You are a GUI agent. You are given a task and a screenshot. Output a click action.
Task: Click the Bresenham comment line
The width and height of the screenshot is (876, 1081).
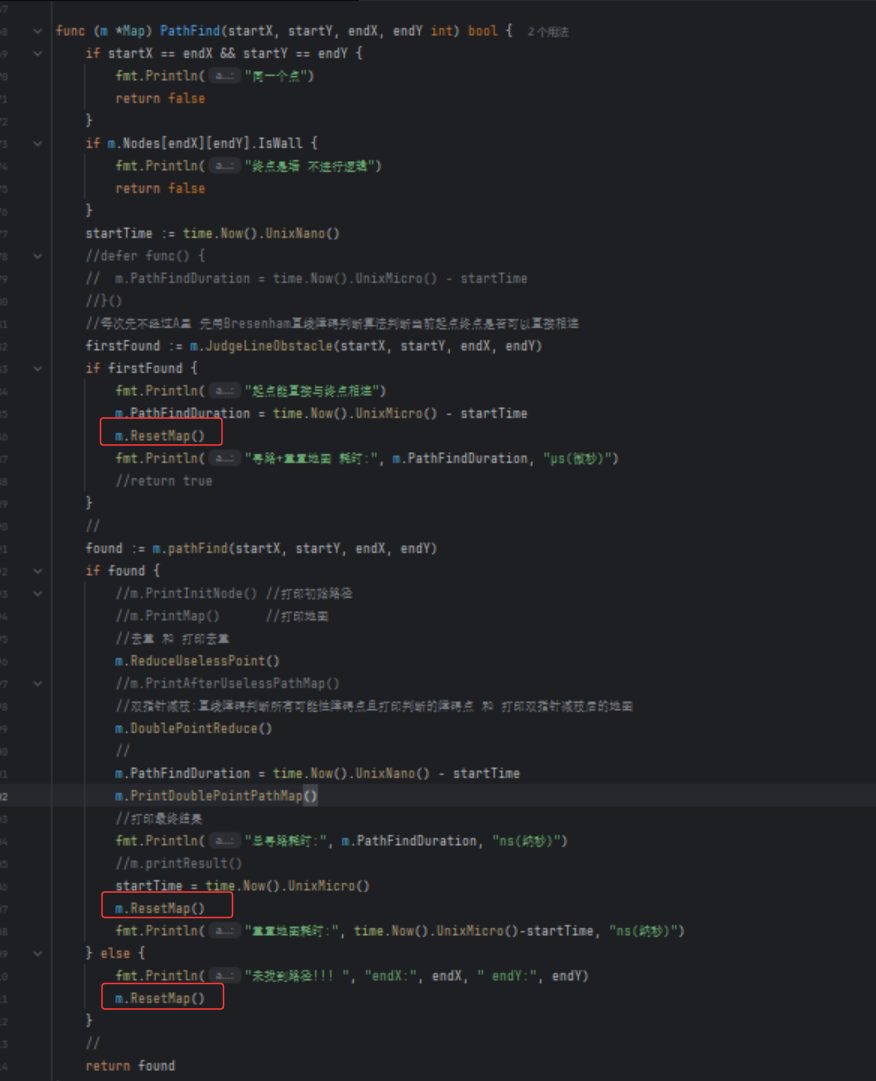coord(332,323)
